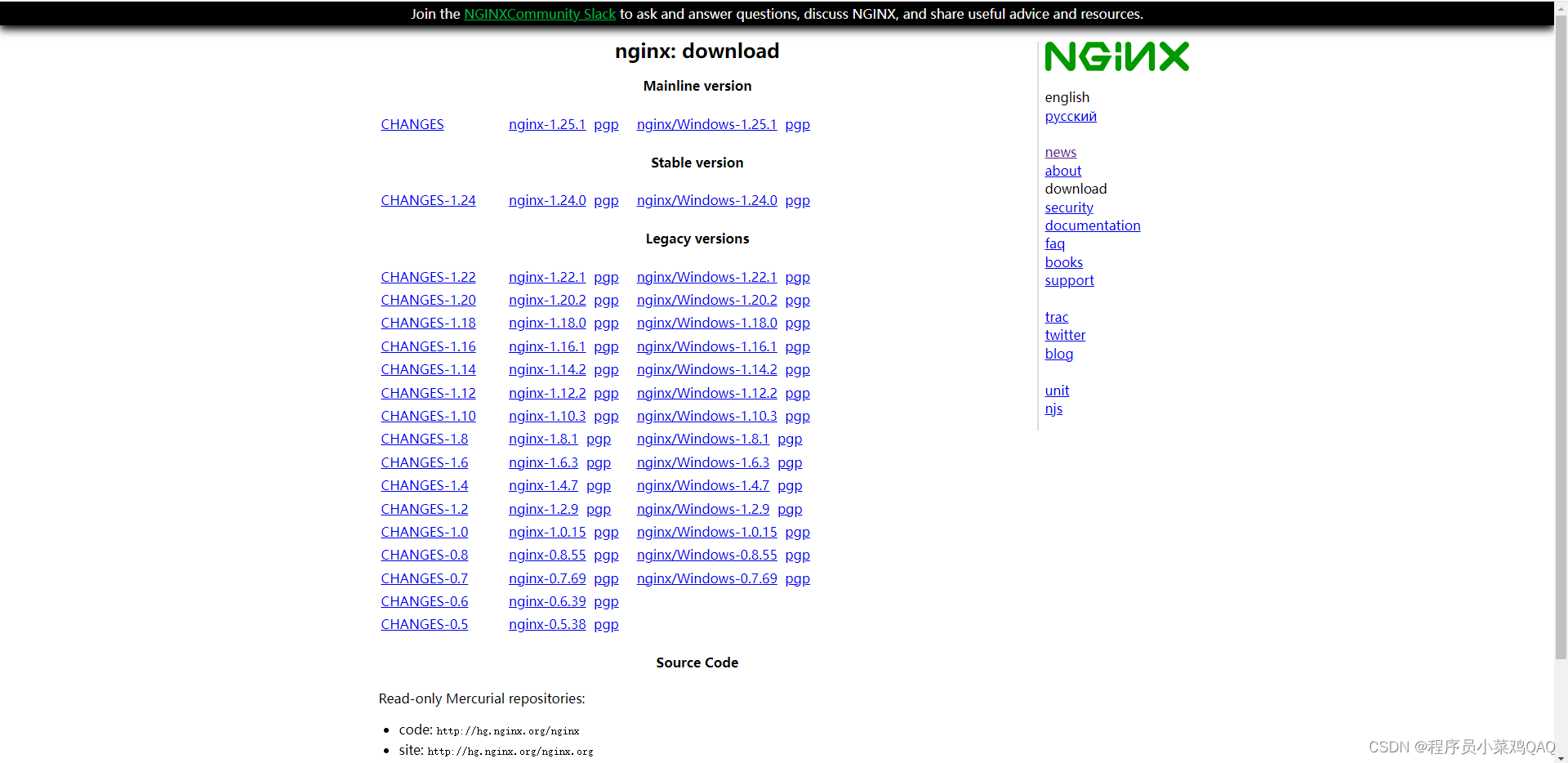Open pgp signature for nginx/Windows-1.25.1

798,124
